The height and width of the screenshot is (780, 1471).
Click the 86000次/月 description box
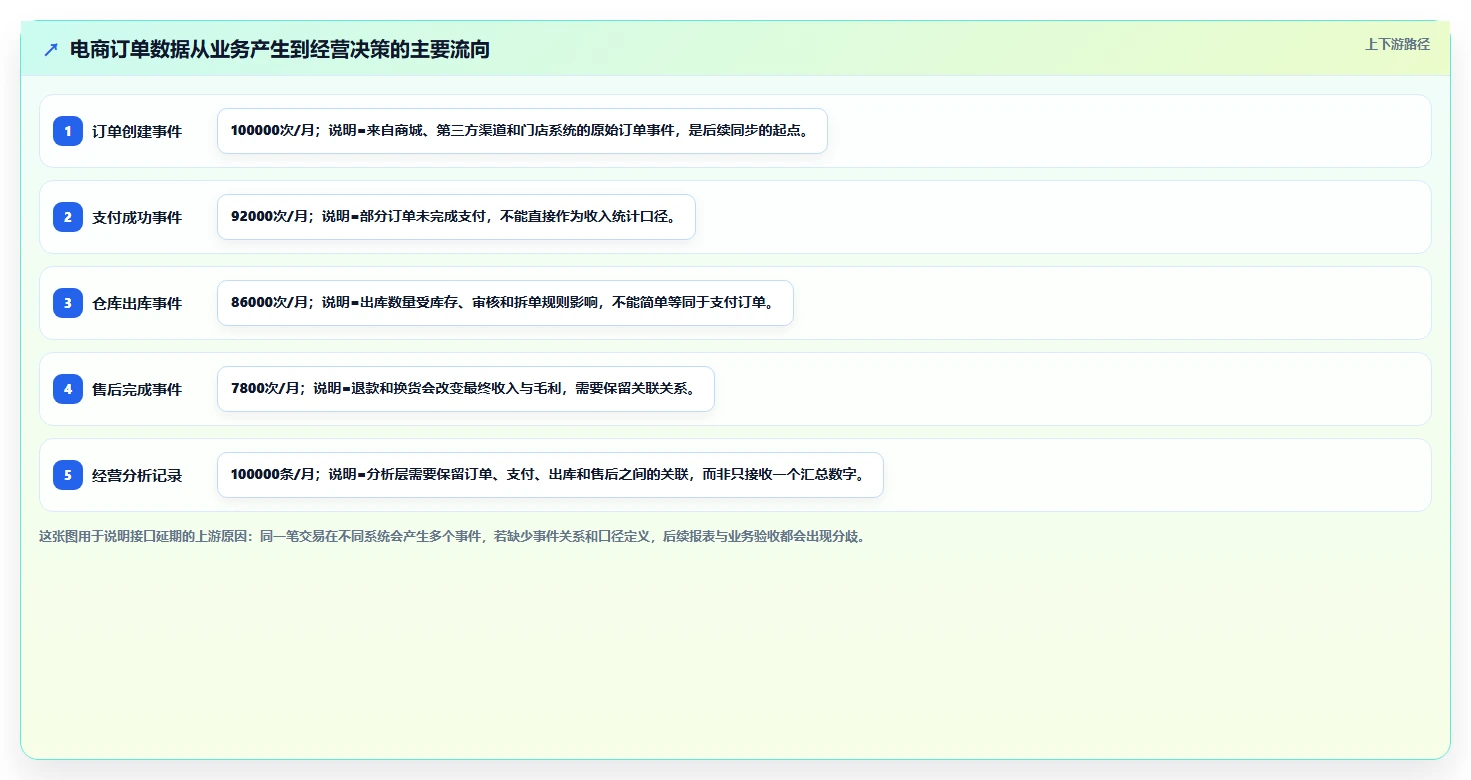pyautogui.click(x=505, y=303)
